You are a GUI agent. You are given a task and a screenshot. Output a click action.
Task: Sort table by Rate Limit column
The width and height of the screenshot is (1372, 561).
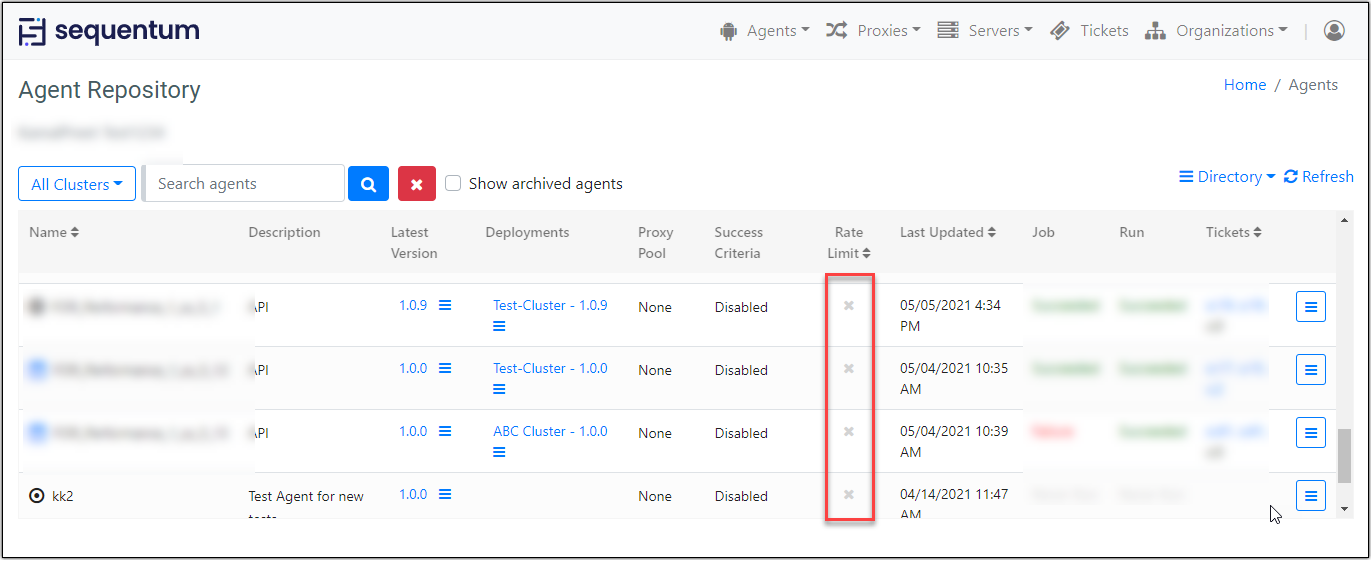(849, 243)
